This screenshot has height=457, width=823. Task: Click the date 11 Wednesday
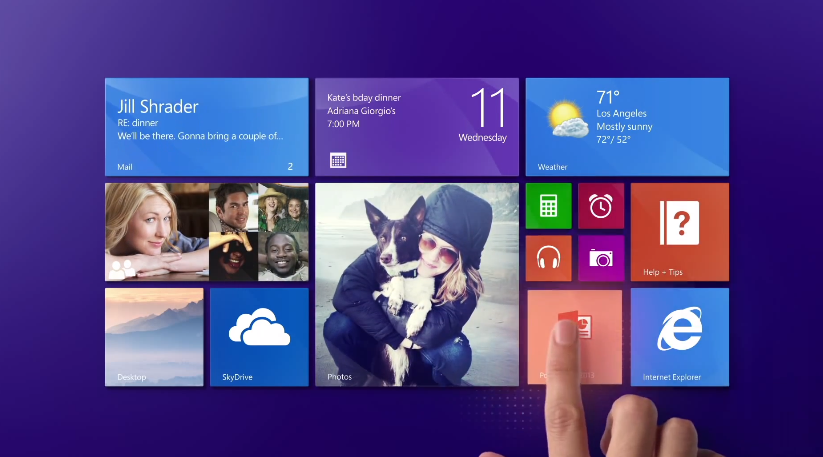(x=488, y=113)
